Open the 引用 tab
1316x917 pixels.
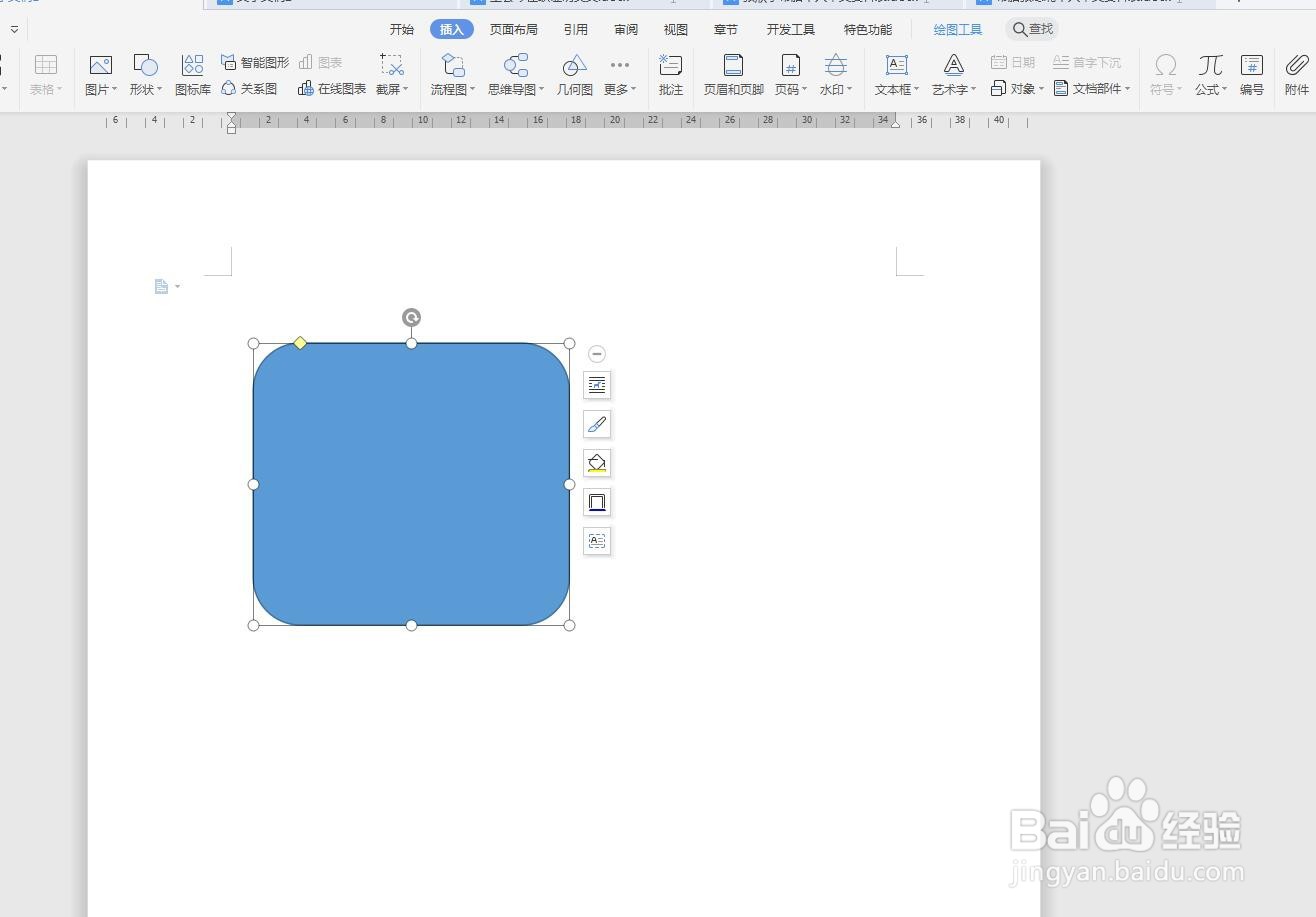pos(576,29)
